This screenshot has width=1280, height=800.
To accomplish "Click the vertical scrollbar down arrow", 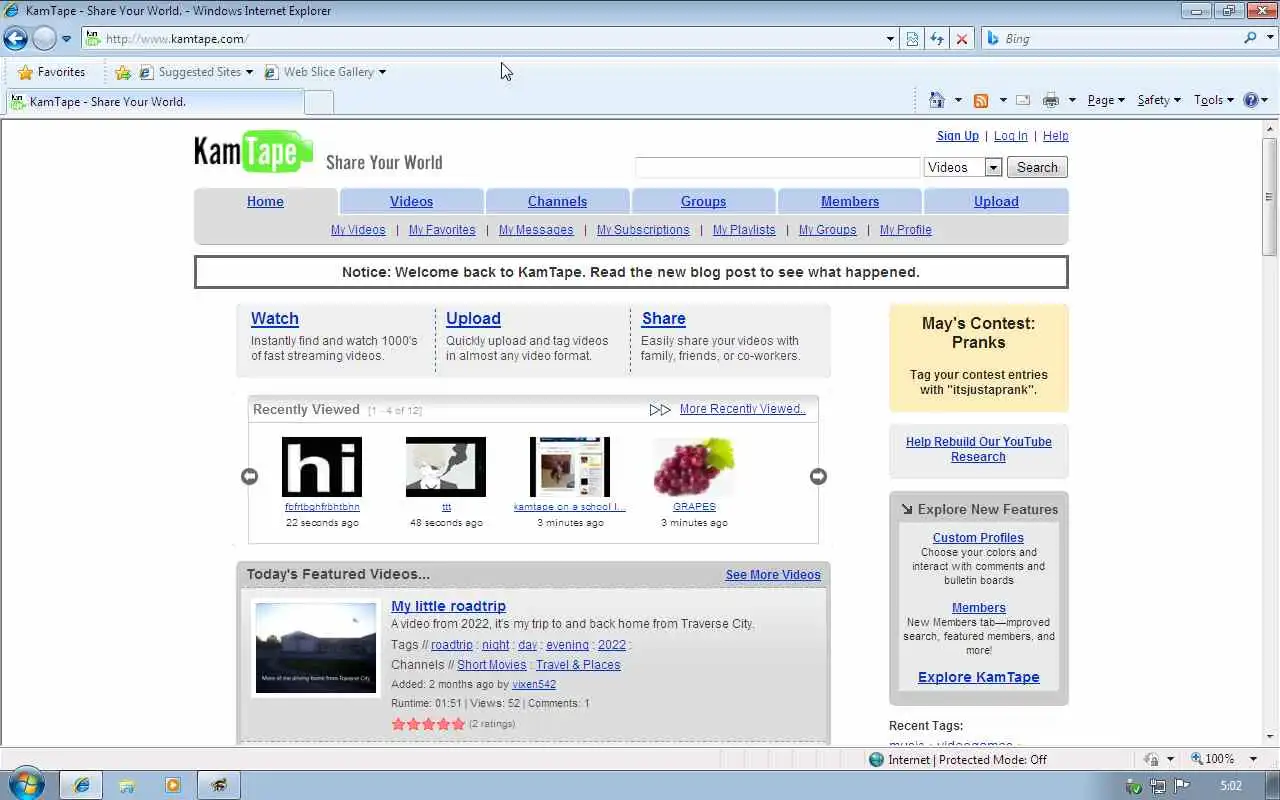I will pos(1270,738).
